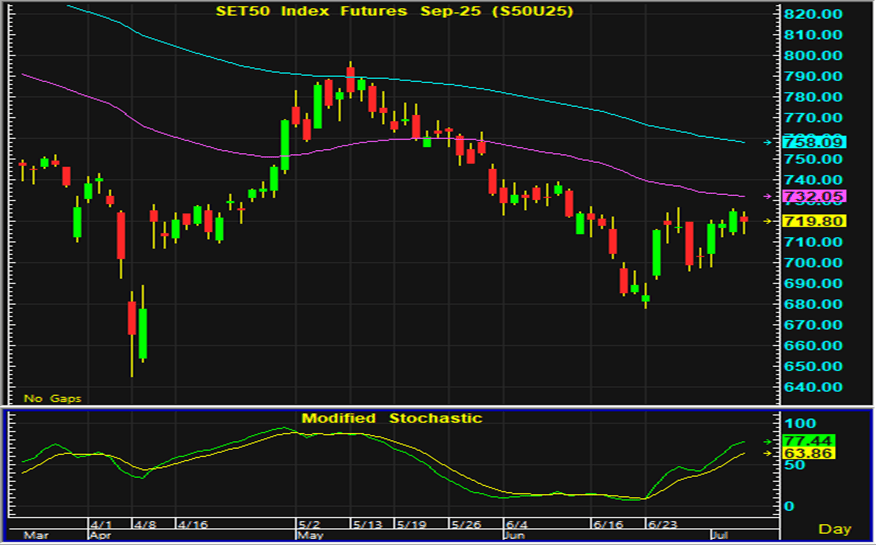Click the magenta arrow beside 732.05

point(768,196)
